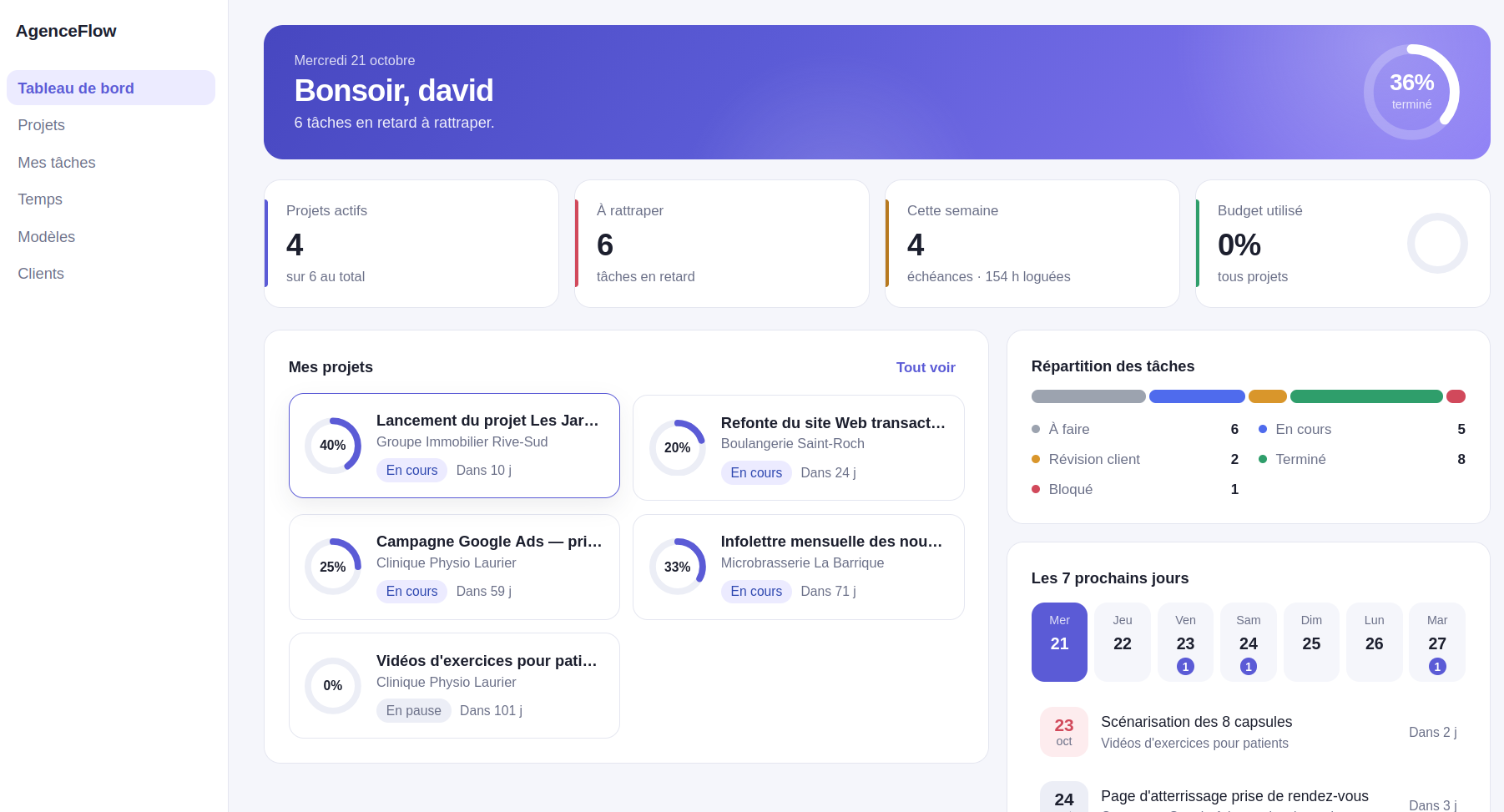The width and height of the screenshot is (1504, 812).
Task: Open the Campagne Google Ads project card
Action: point(454,567)
